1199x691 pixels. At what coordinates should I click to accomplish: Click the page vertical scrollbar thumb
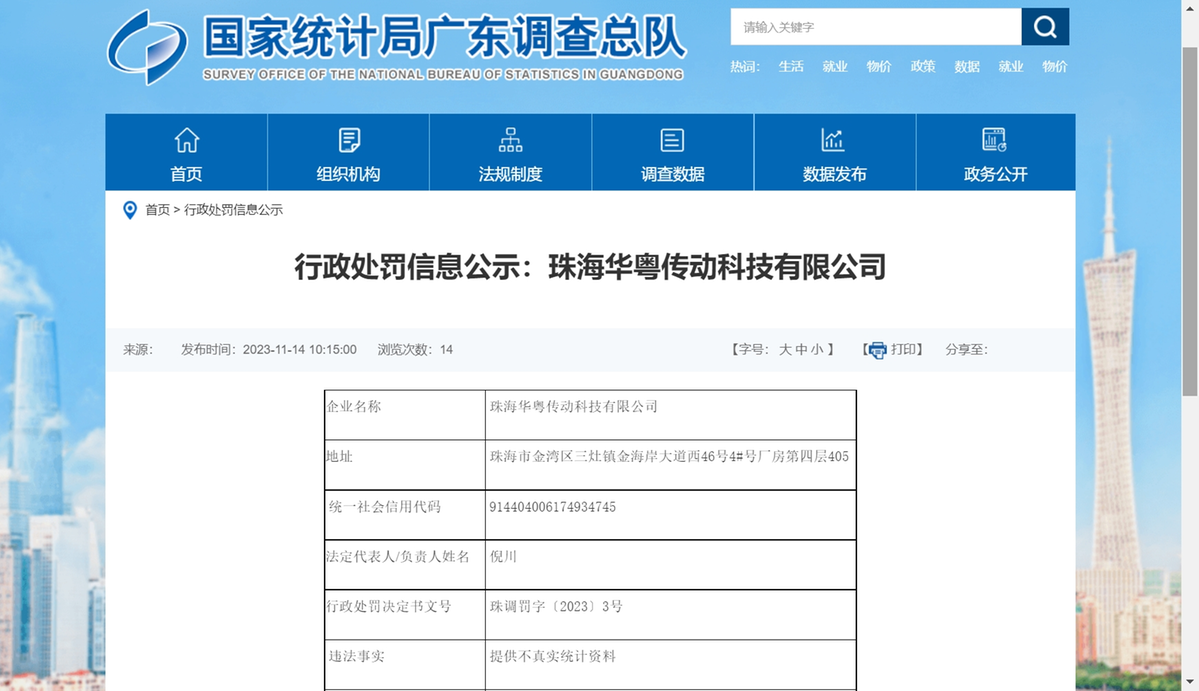(x=1190, y=222)
